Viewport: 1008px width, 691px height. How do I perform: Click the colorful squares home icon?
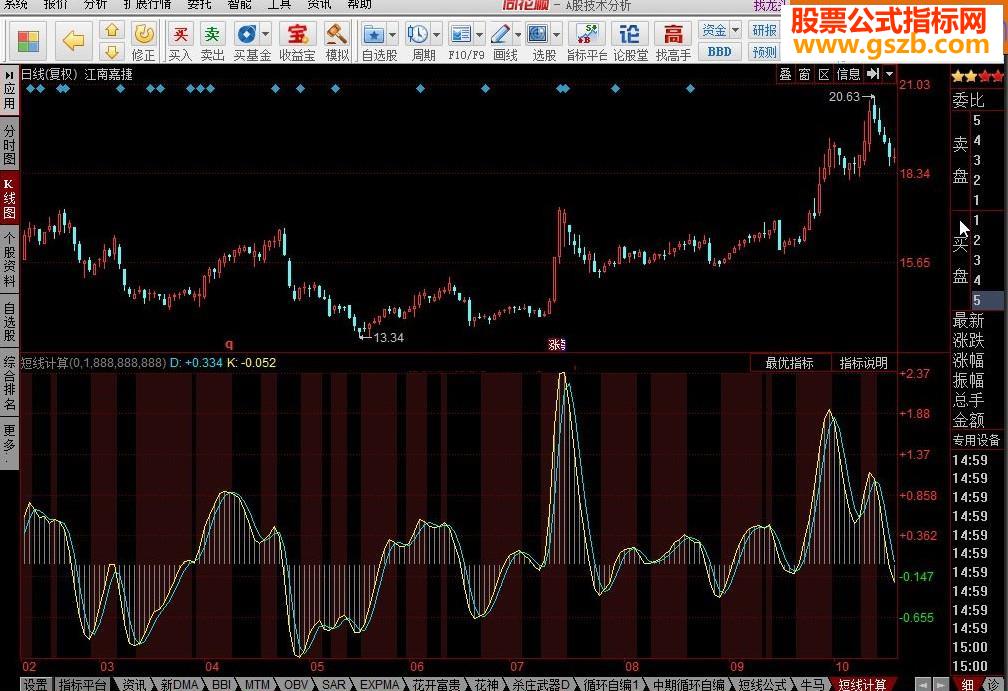click(x=28, y=41)
